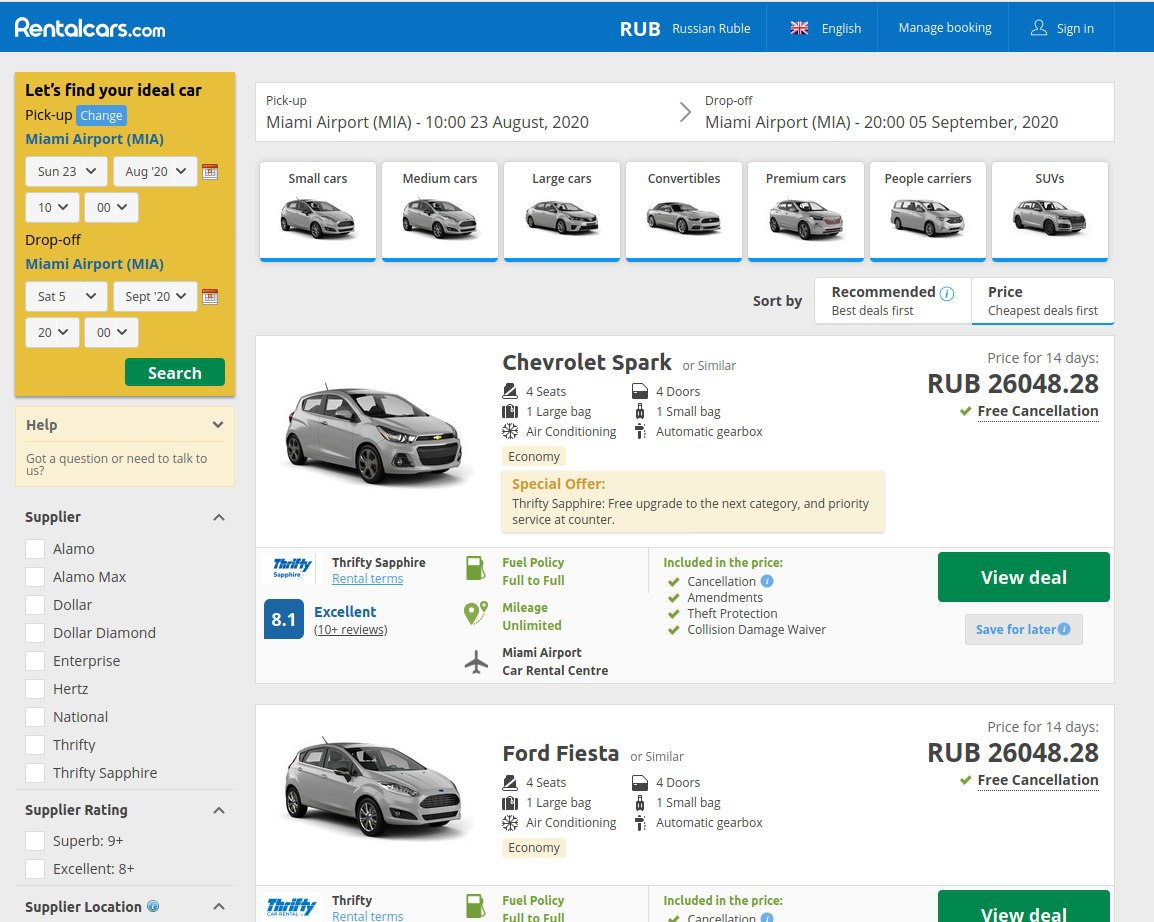
Task: Check the National supplier filter
Action: click(35, 717)
